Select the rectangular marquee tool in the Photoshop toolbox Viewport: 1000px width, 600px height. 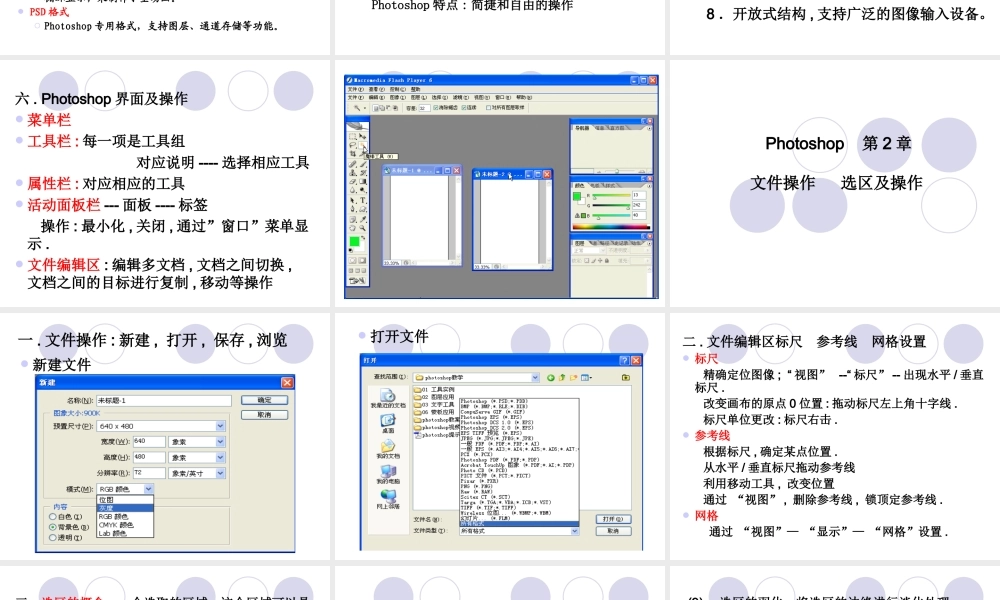point(352,136)
